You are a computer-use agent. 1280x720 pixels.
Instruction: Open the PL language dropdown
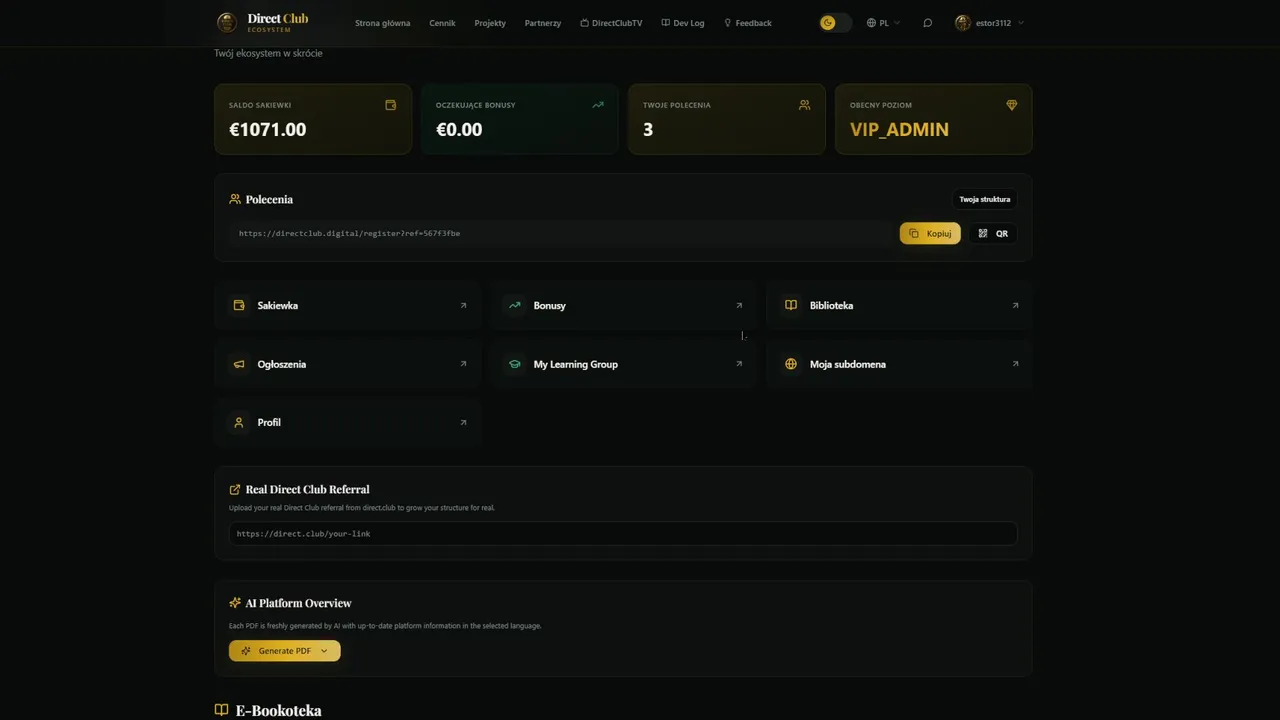883,23
